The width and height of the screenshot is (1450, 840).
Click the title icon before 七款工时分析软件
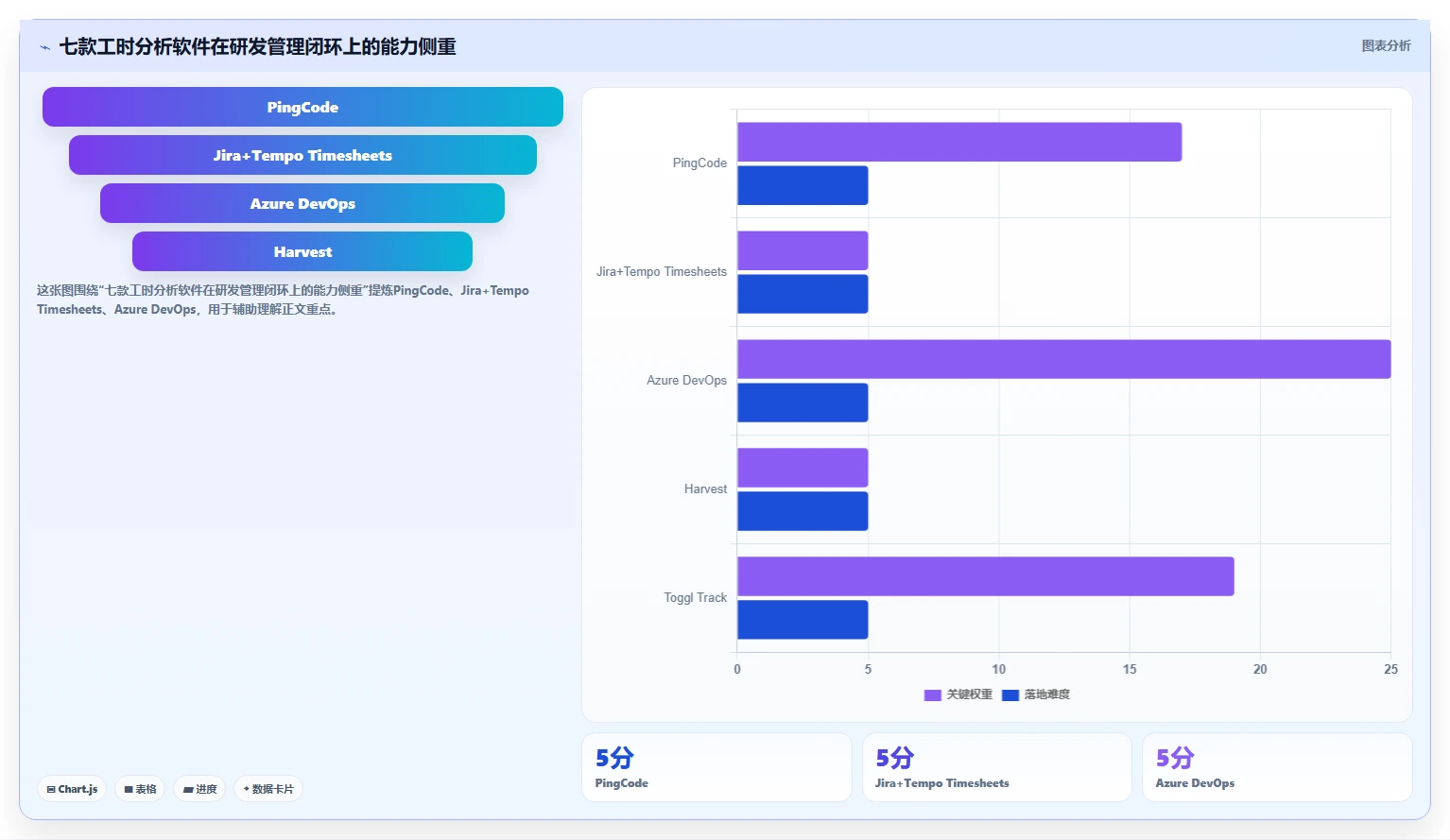coord(44,47)
